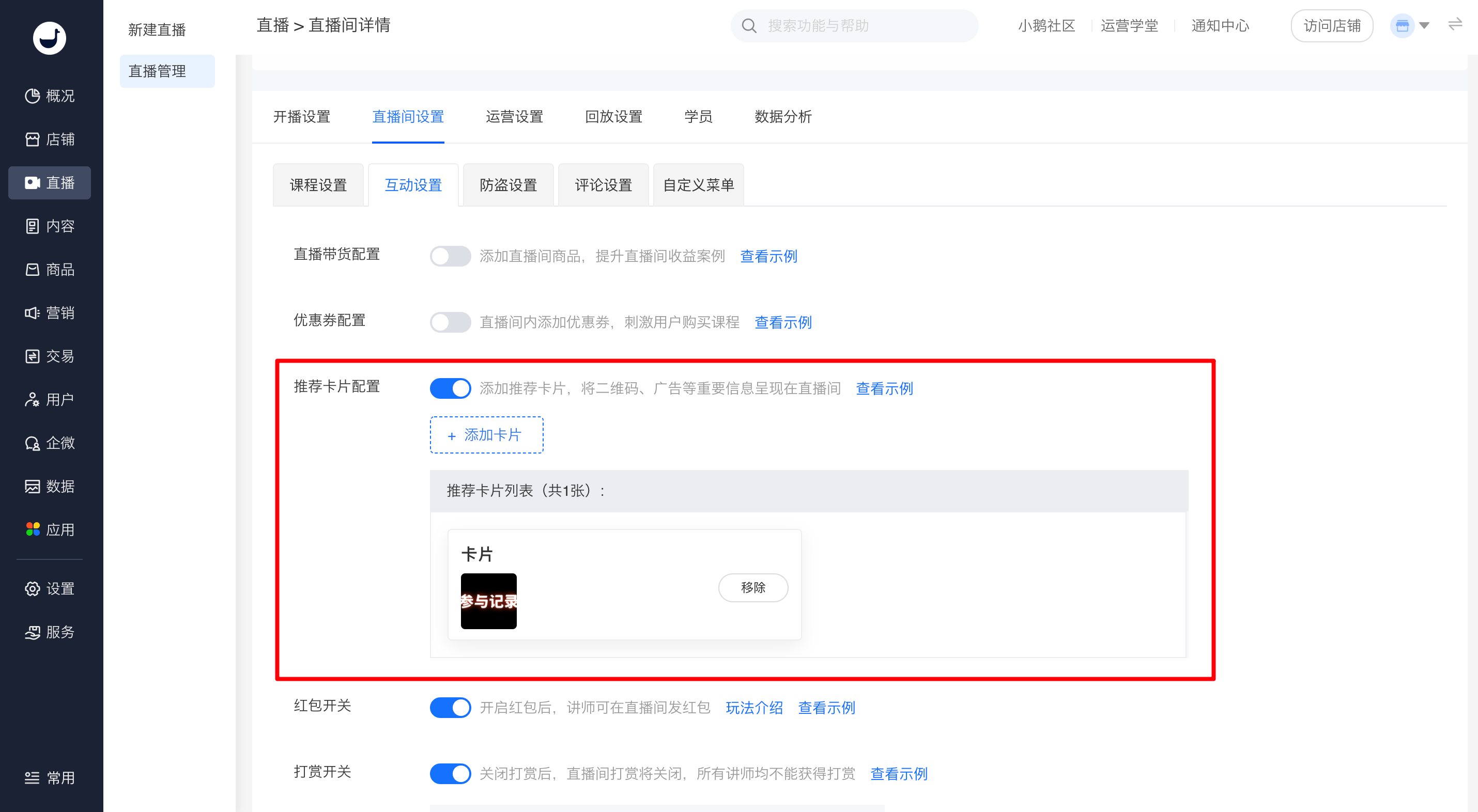The image size is (1478, 812).
Task: Open 查看示例 link for 优惠券配置
Action: pyautogui.click(x=783, y=322)
